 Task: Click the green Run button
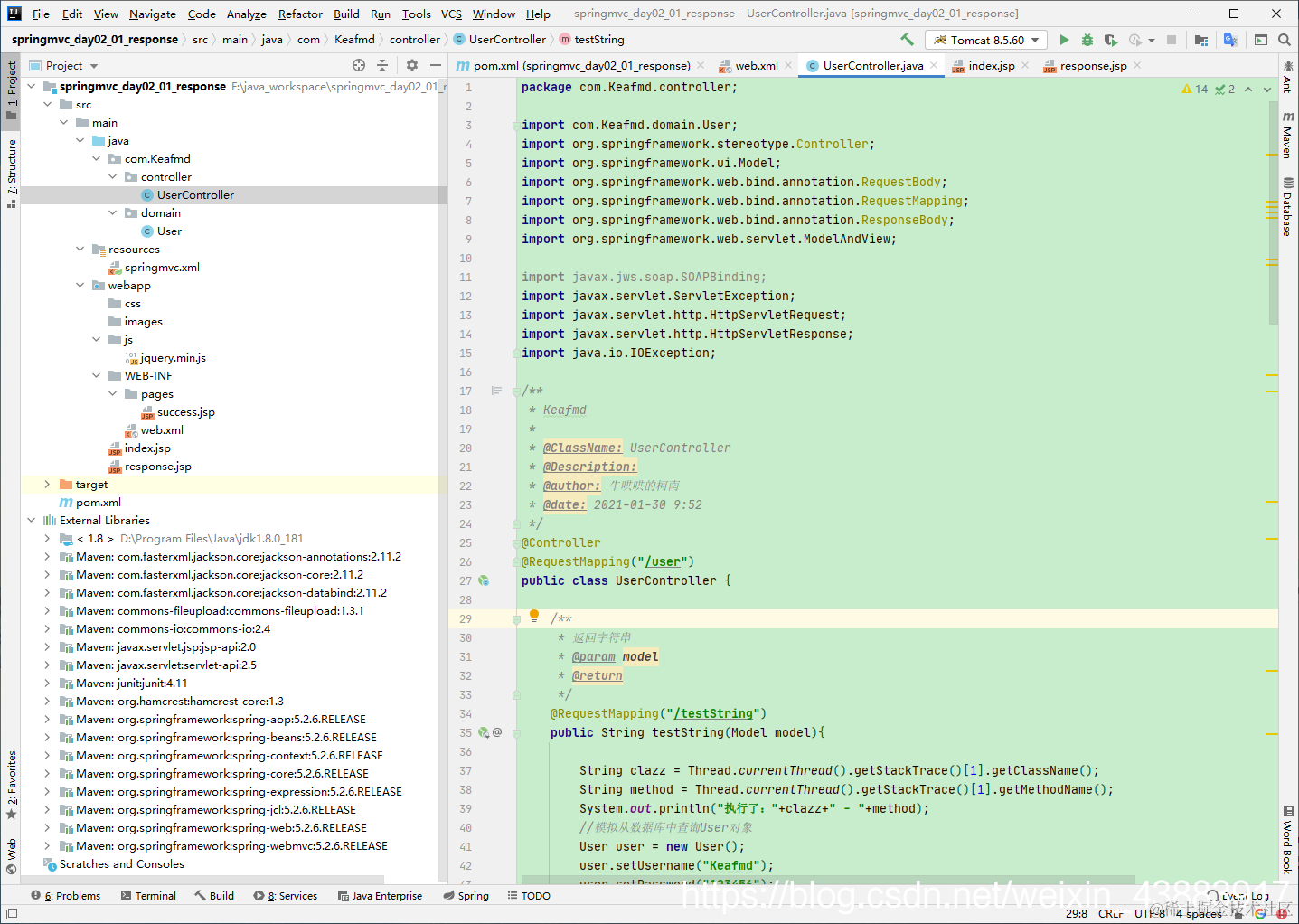click(1064, 40)
